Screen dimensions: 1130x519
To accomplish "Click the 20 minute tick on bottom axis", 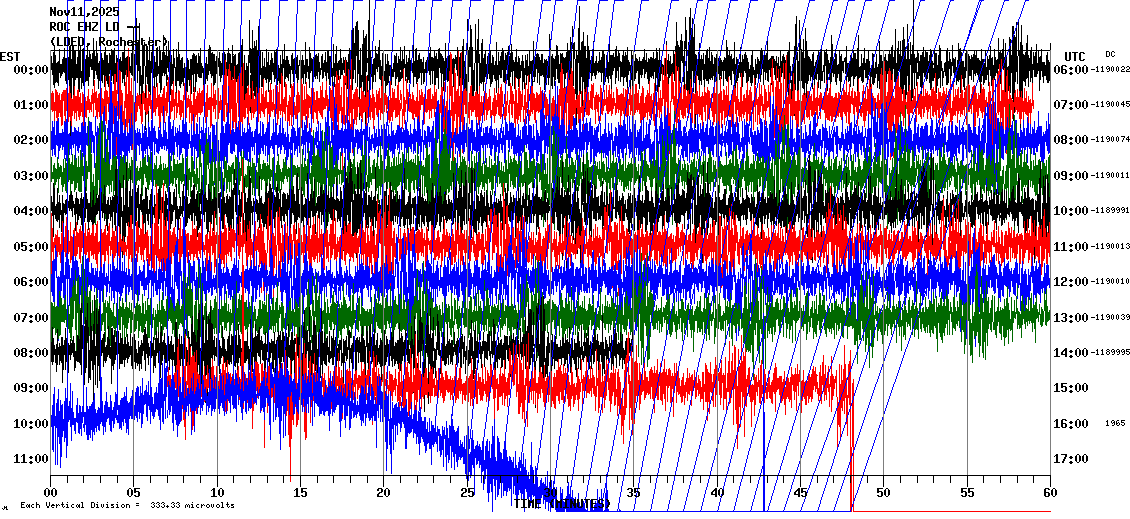I will 383,493.
